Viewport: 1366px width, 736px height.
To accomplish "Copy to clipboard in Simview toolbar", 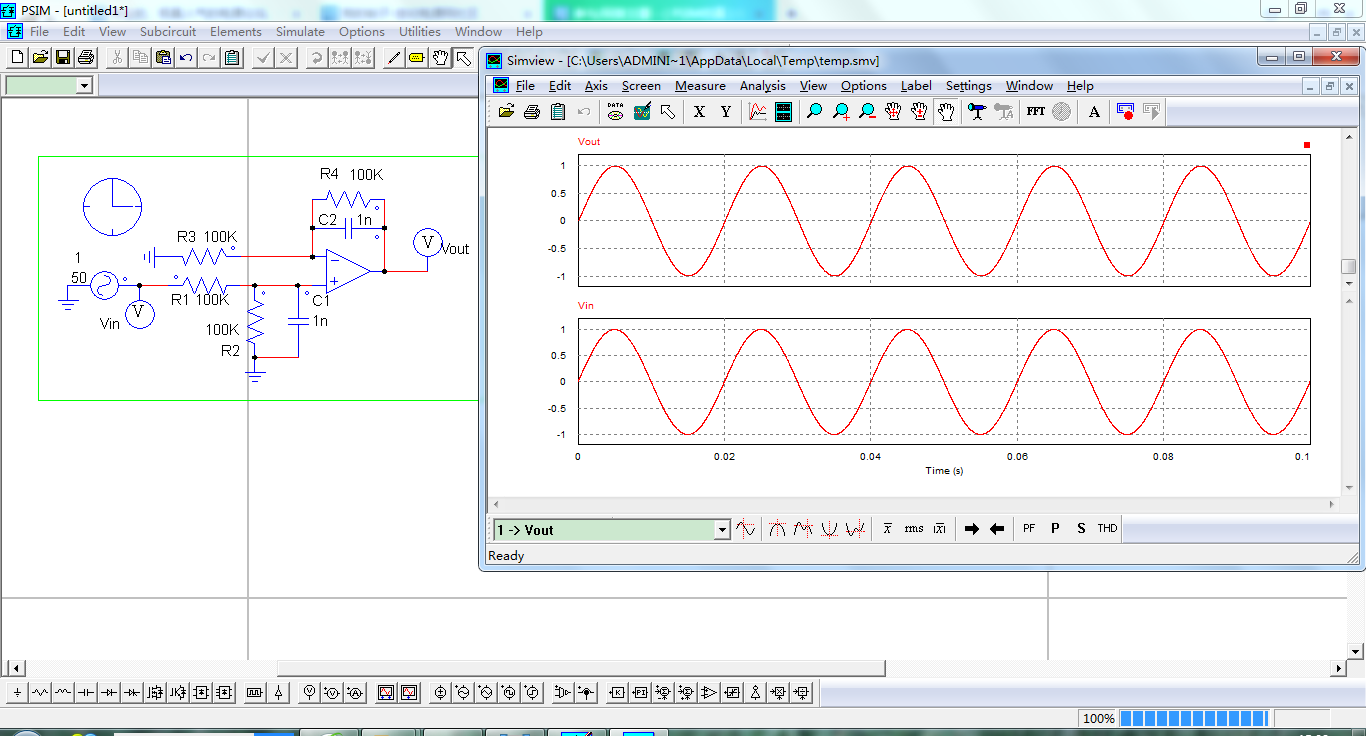I will pos(558,112).
